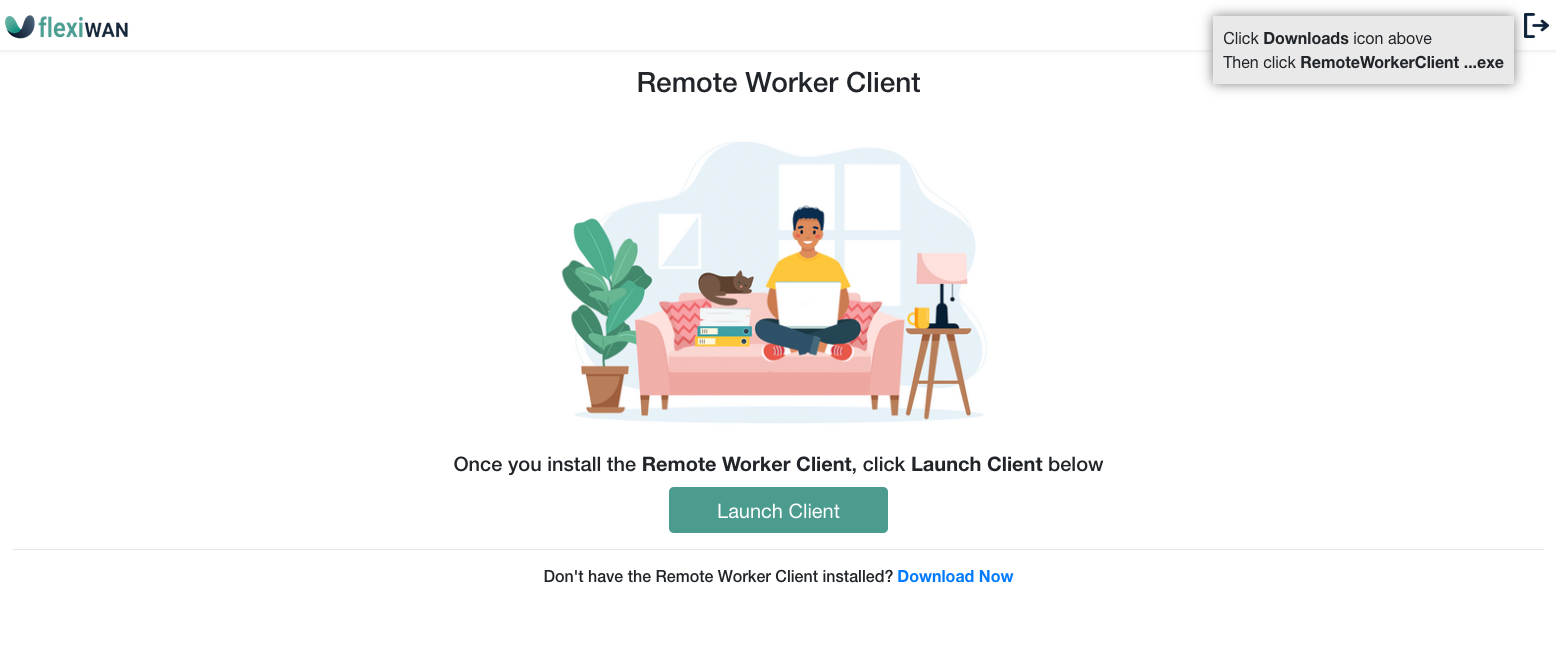
Task: Click the yellow mug on side table
Action: [919, 318]
